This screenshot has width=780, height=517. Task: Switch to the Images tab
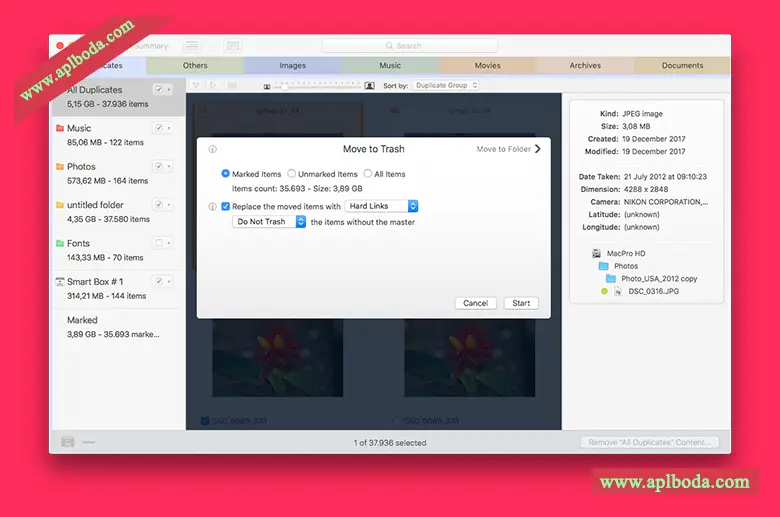292,66
